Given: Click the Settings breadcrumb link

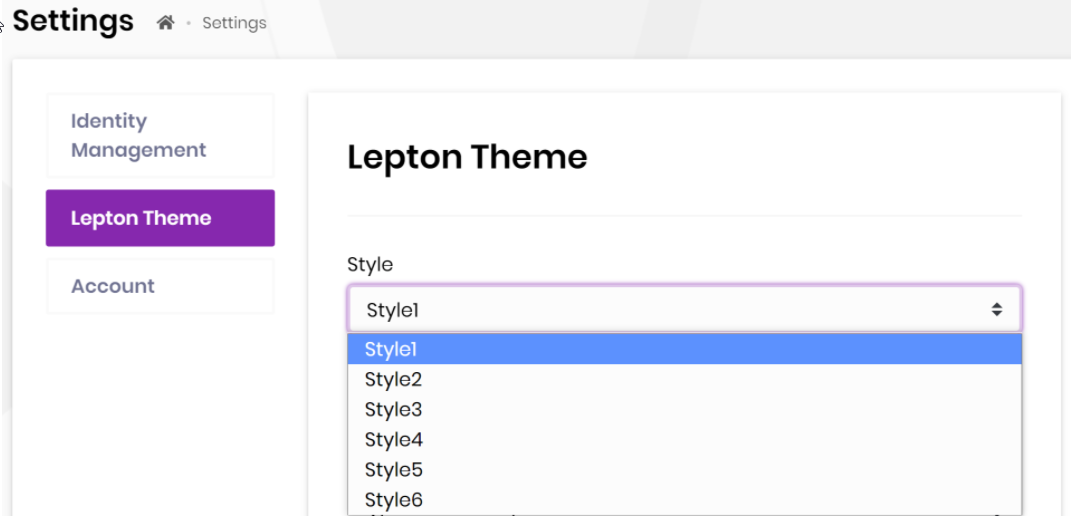Looking at the screenshot, I should [234, 22].
